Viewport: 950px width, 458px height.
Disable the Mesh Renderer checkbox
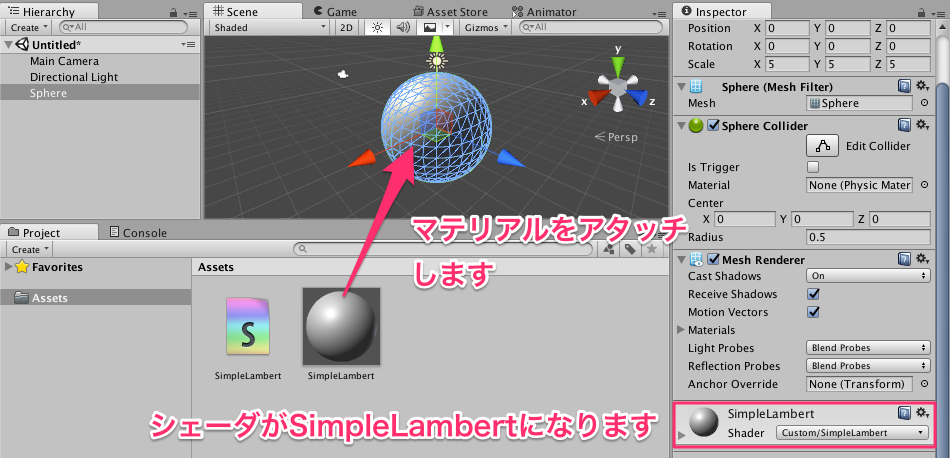tap(714, 260)
